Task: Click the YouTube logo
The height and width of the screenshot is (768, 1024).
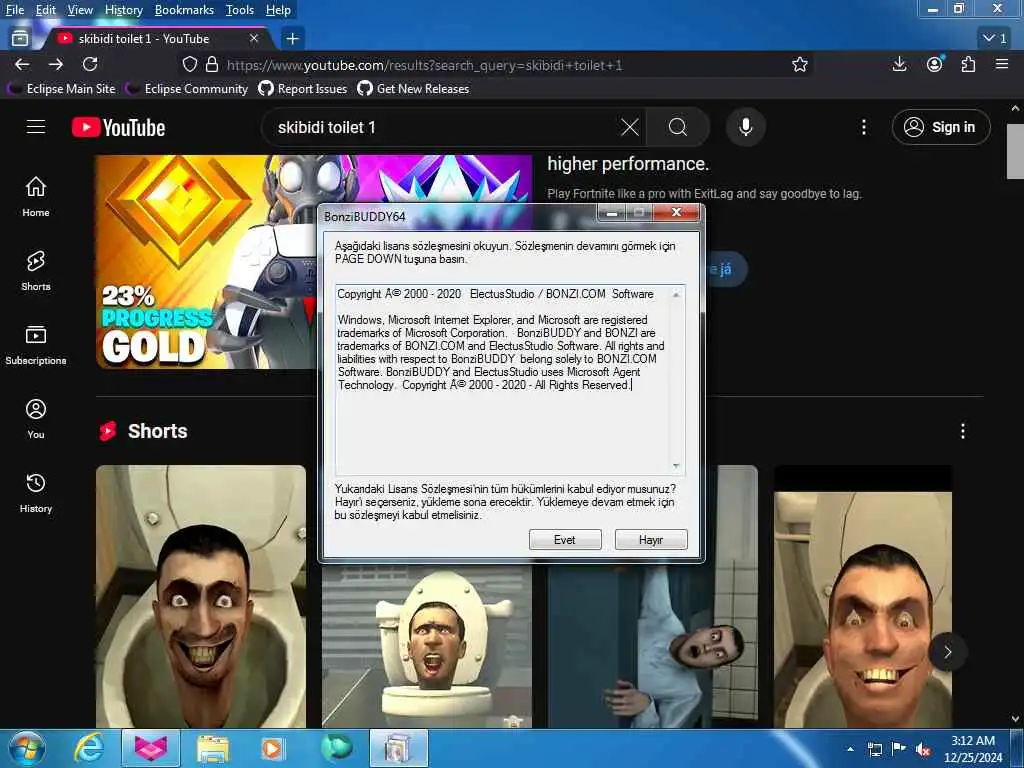Action: (119, 127)
